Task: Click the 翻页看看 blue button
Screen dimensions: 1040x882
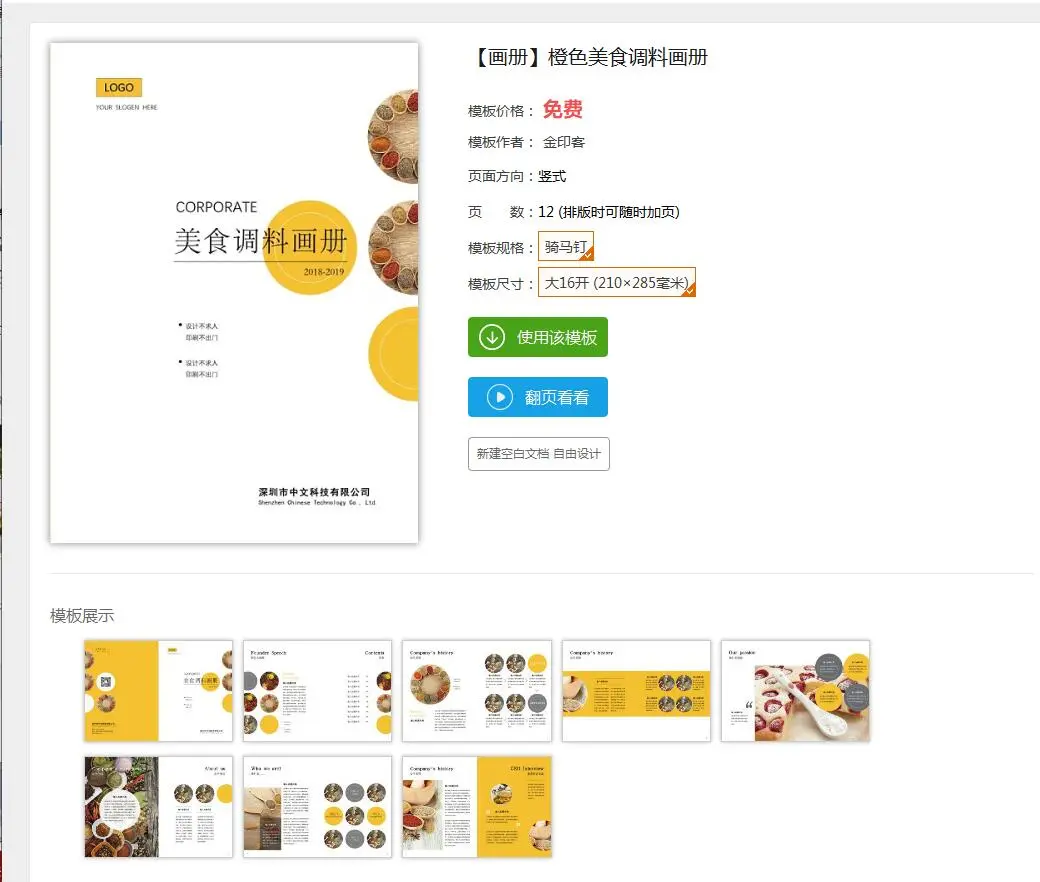Action: [538, 397]
